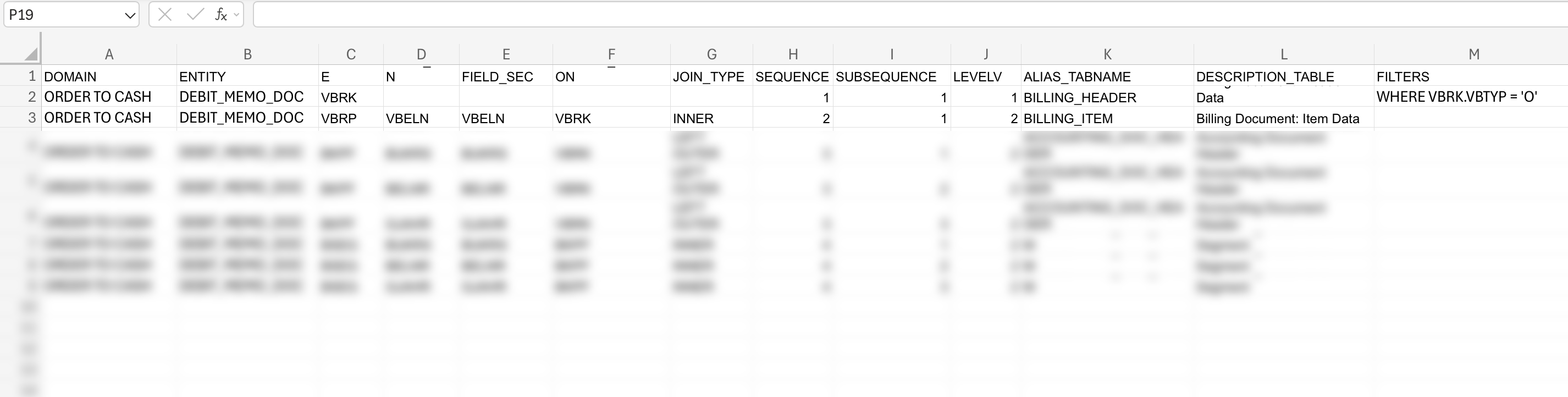The height and width of the screenshot is (397, 1568).
Task: Select the BILLING_HEADER cell
Action: click(1080, 97)
